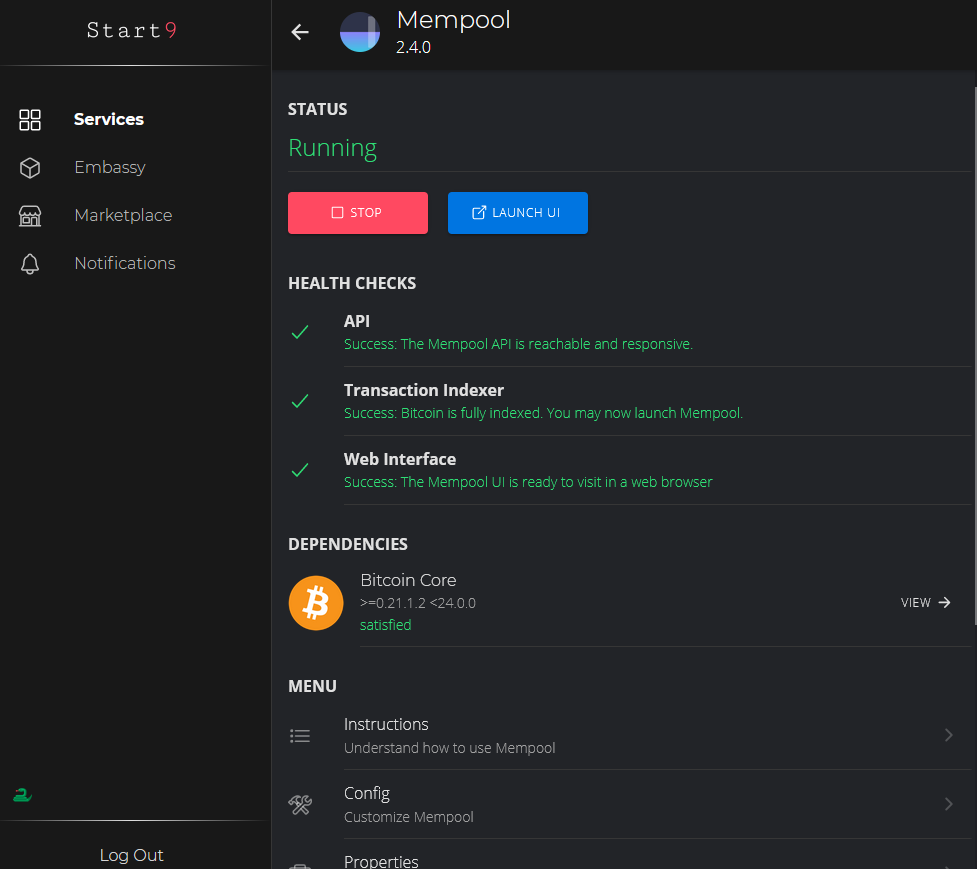The image size is (977, 869).
Task: Expand the Instructions menu entry via its chevron
Action: pos(948,735)
